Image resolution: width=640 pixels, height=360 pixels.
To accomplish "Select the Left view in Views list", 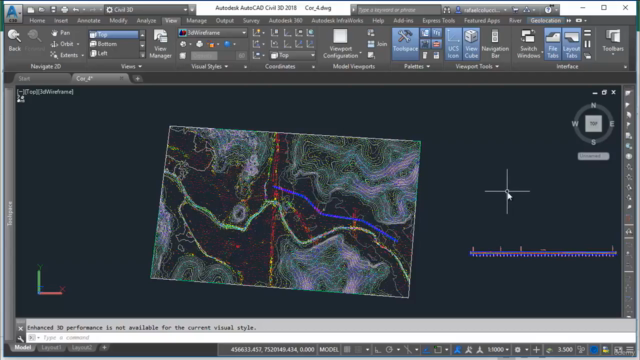I will click(113, 53).
